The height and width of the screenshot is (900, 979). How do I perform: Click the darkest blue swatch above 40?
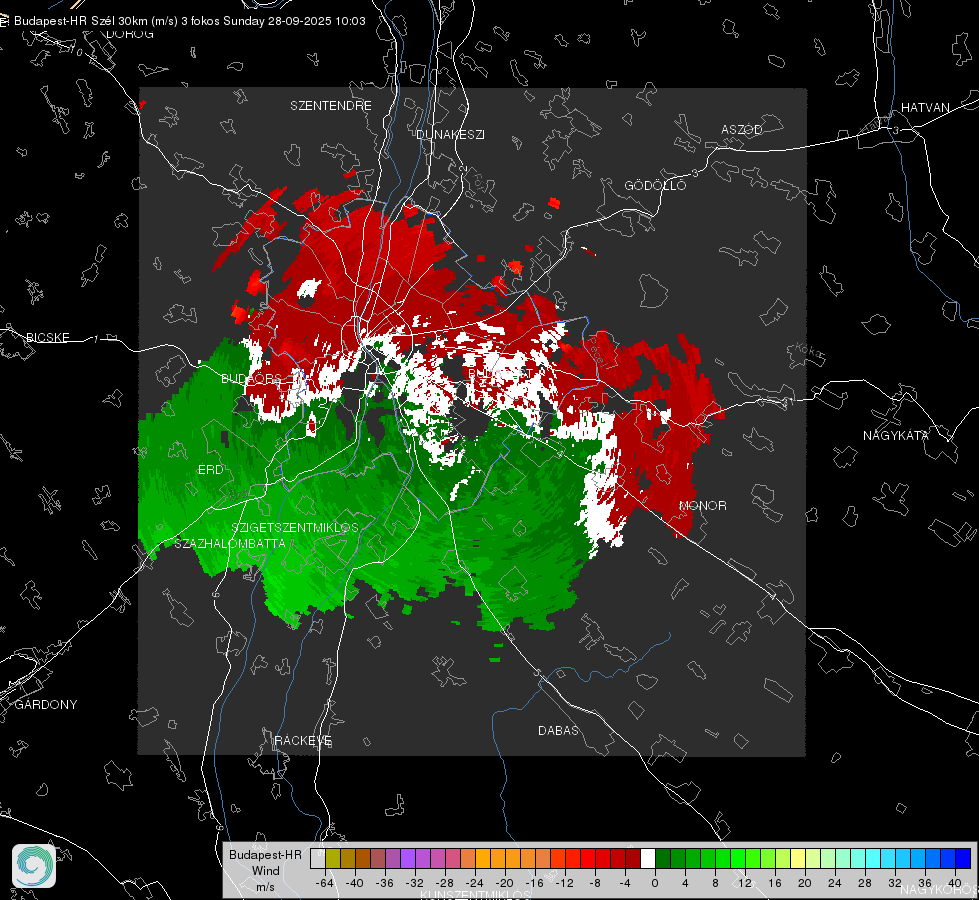point(963,859)
